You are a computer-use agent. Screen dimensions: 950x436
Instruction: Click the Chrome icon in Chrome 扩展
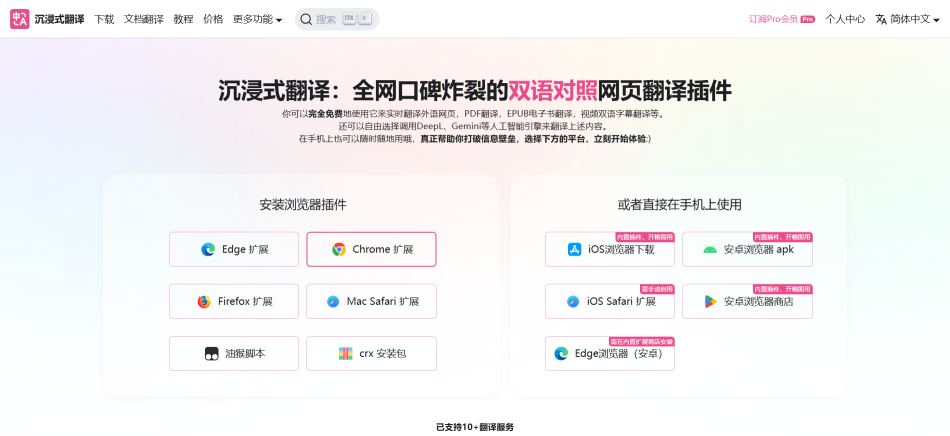pos(339,249)
